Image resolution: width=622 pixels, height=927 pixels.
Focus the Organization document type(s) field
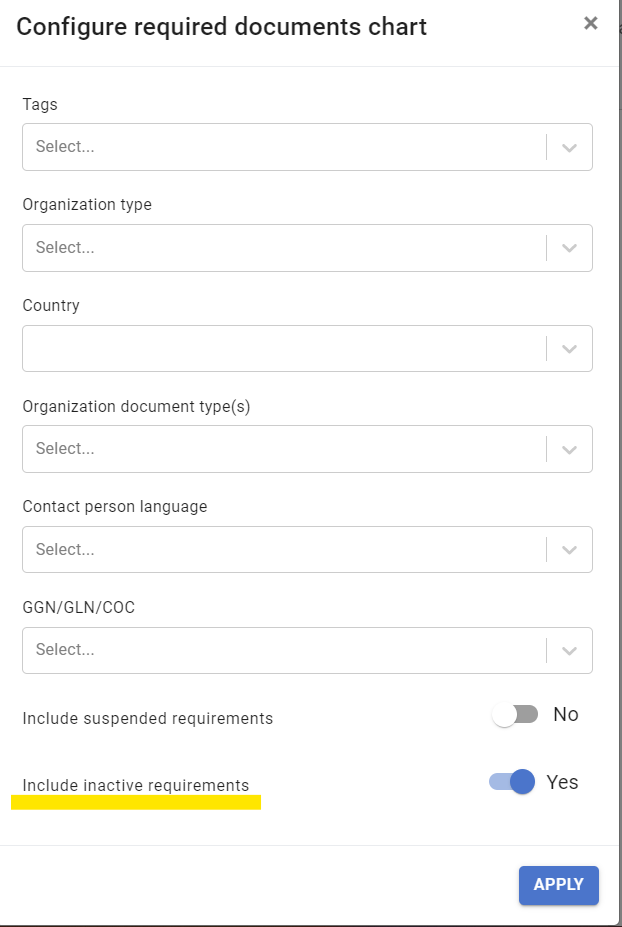pos(284,449)
